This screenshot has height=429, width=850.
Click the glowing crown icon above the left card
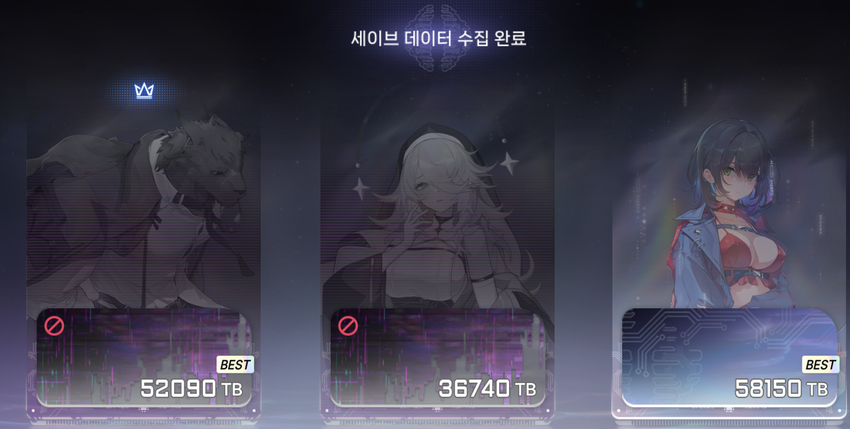click(x=144, y=91)
